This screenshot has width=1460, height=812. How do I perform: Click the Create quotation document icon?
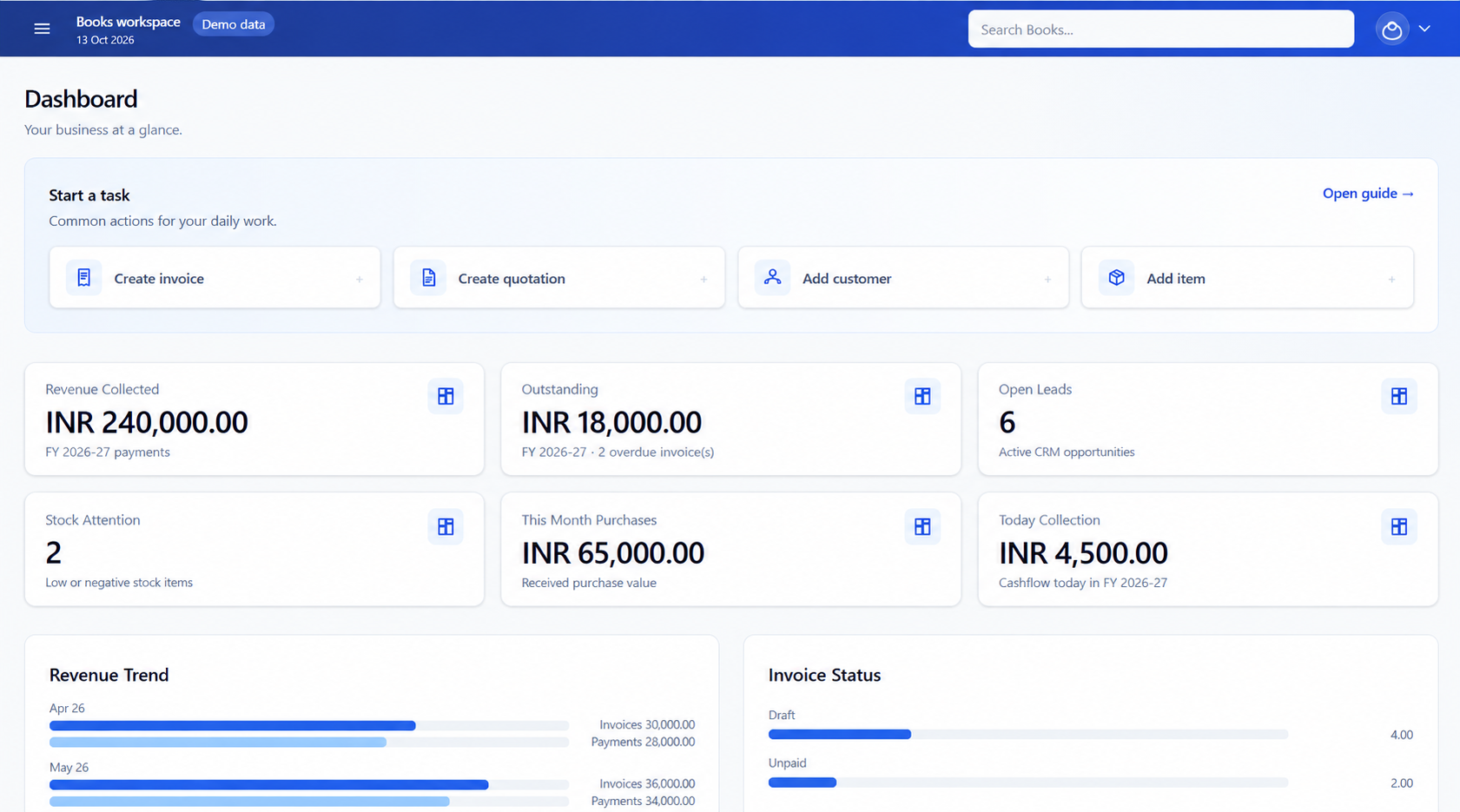coord(428,278)
